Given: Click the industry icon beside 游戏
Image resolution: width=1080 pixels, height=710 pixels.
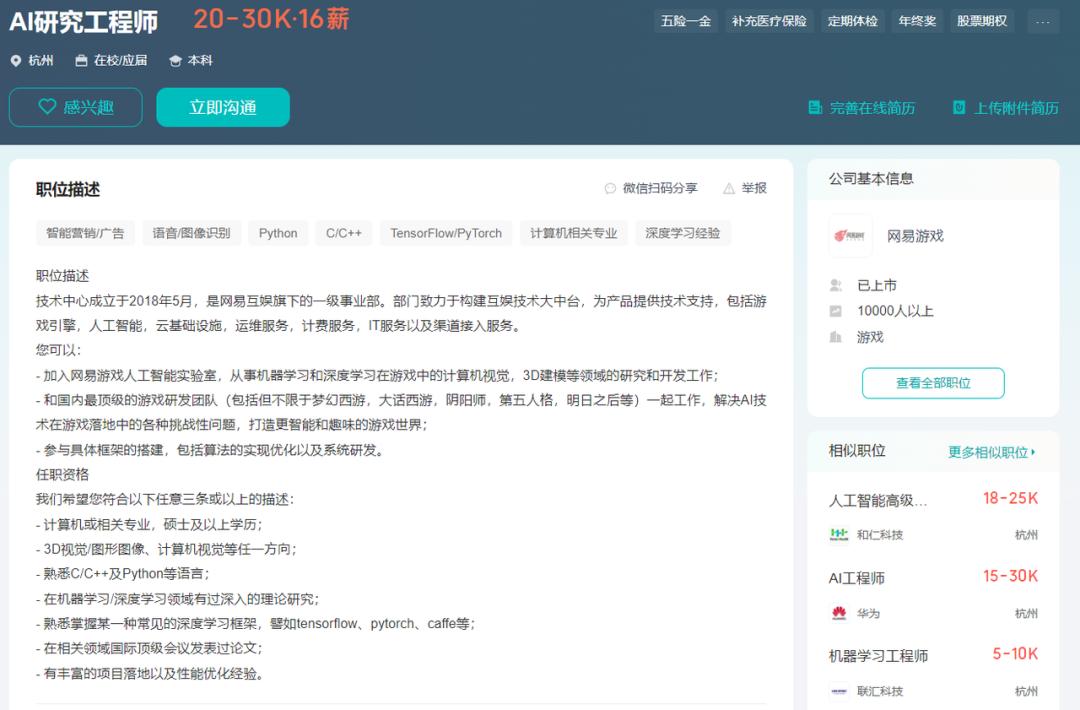Looking at the screenshot, I should pos(835,337).
